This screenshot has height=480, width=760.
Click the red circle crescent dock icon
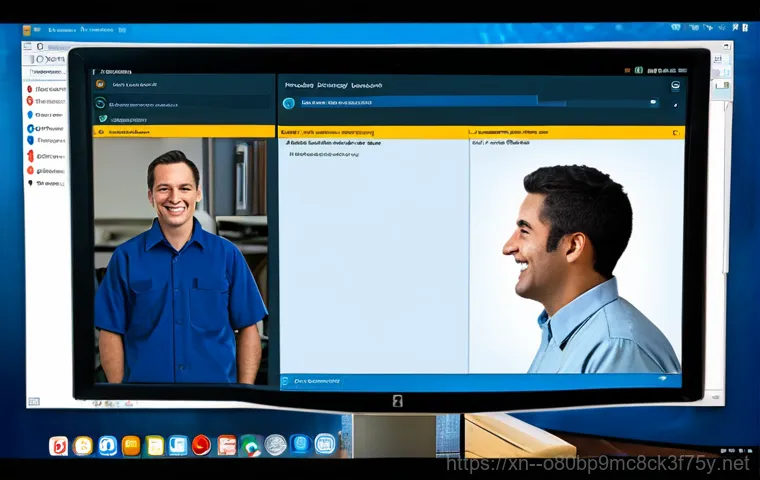[201, 445]
